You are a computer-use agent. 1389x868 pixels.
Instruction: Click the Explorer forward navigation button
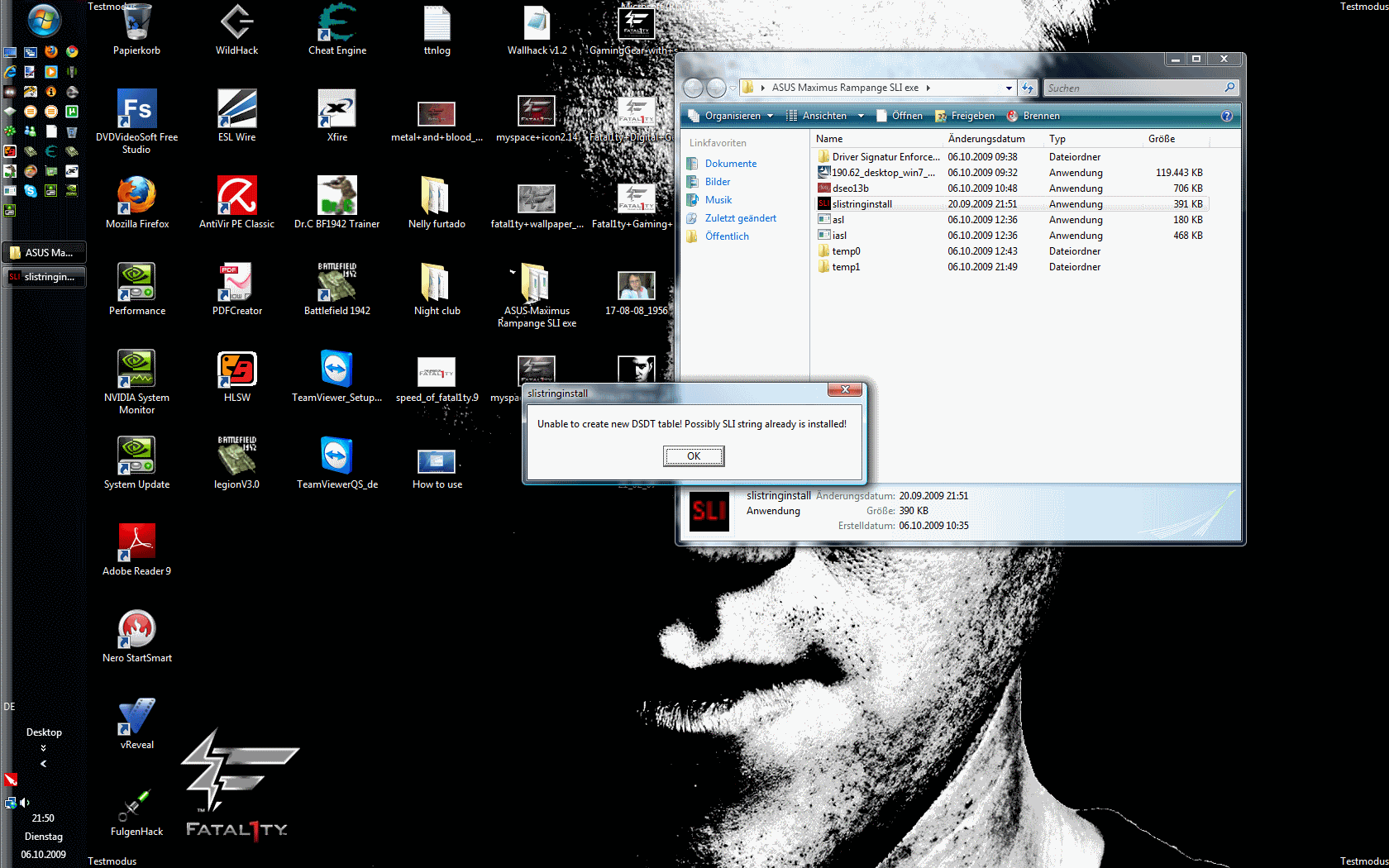pyautogui.click(x=716, y=88)
